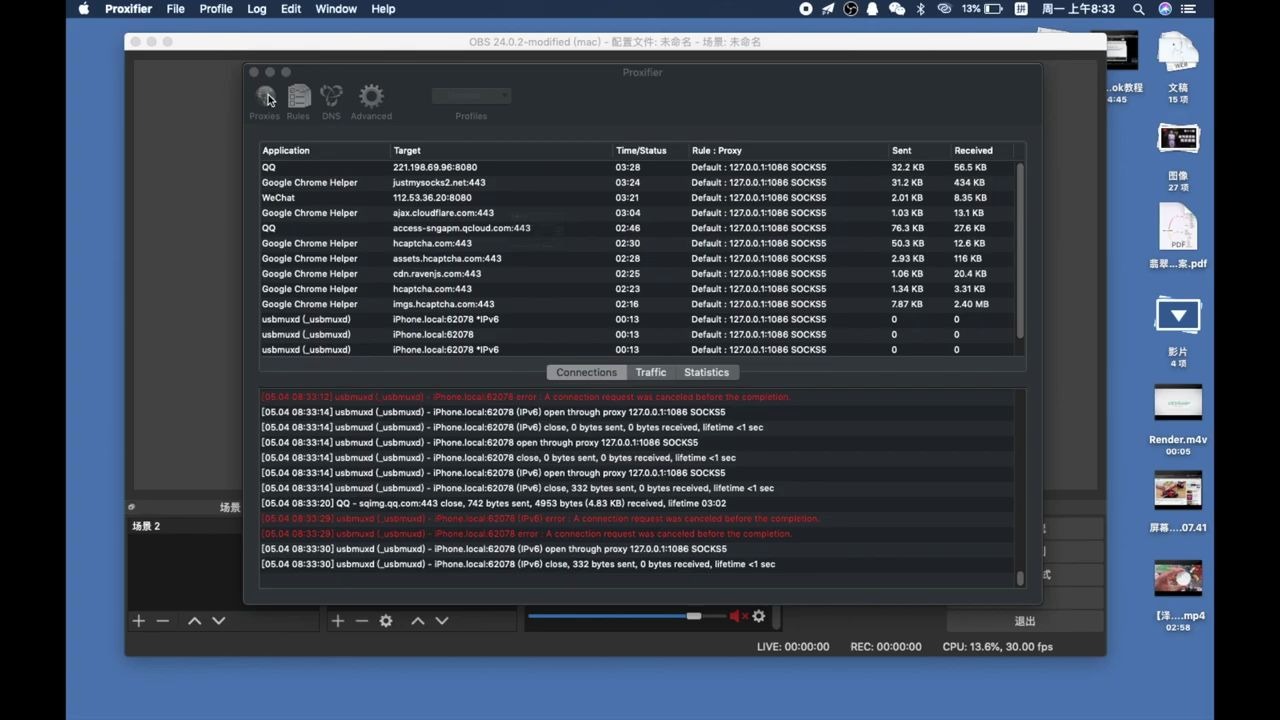Image resolution: width=1280 pixels, height=720 pixels.
Task: Click the scrollbar of the connections list
Action: 1020,250
